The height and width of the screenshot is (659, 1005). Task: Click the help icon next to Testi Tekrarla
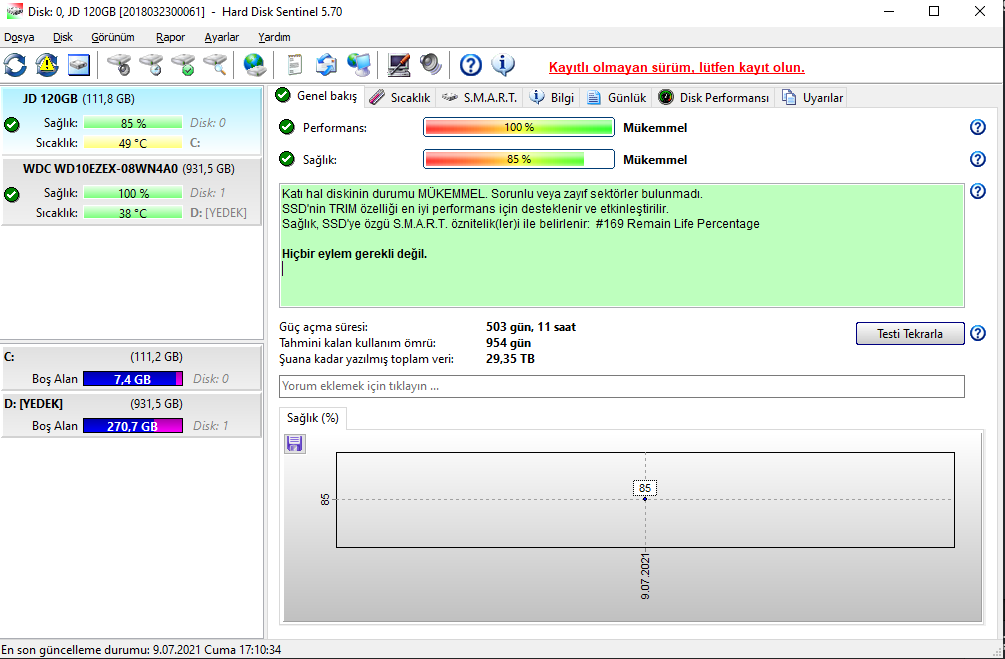click(x=977, y=333)
